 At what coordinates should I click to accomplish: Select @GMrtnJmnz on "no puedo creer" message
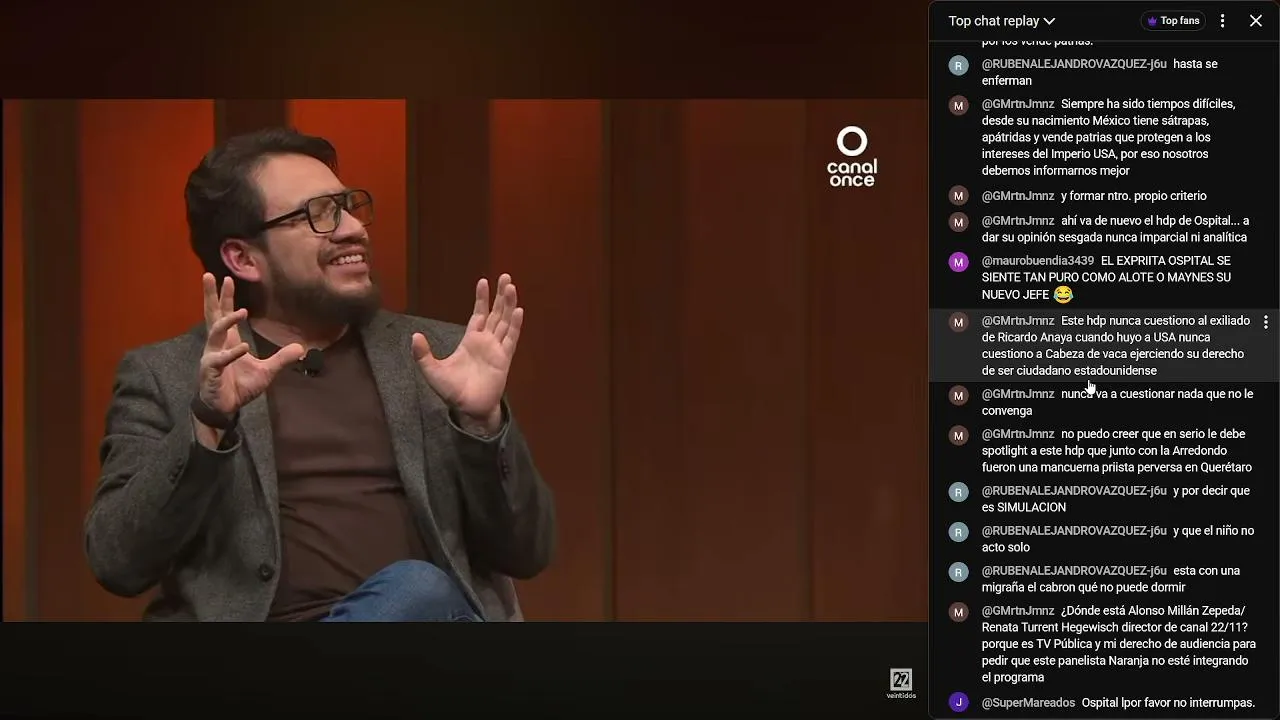click(1018, 434)
